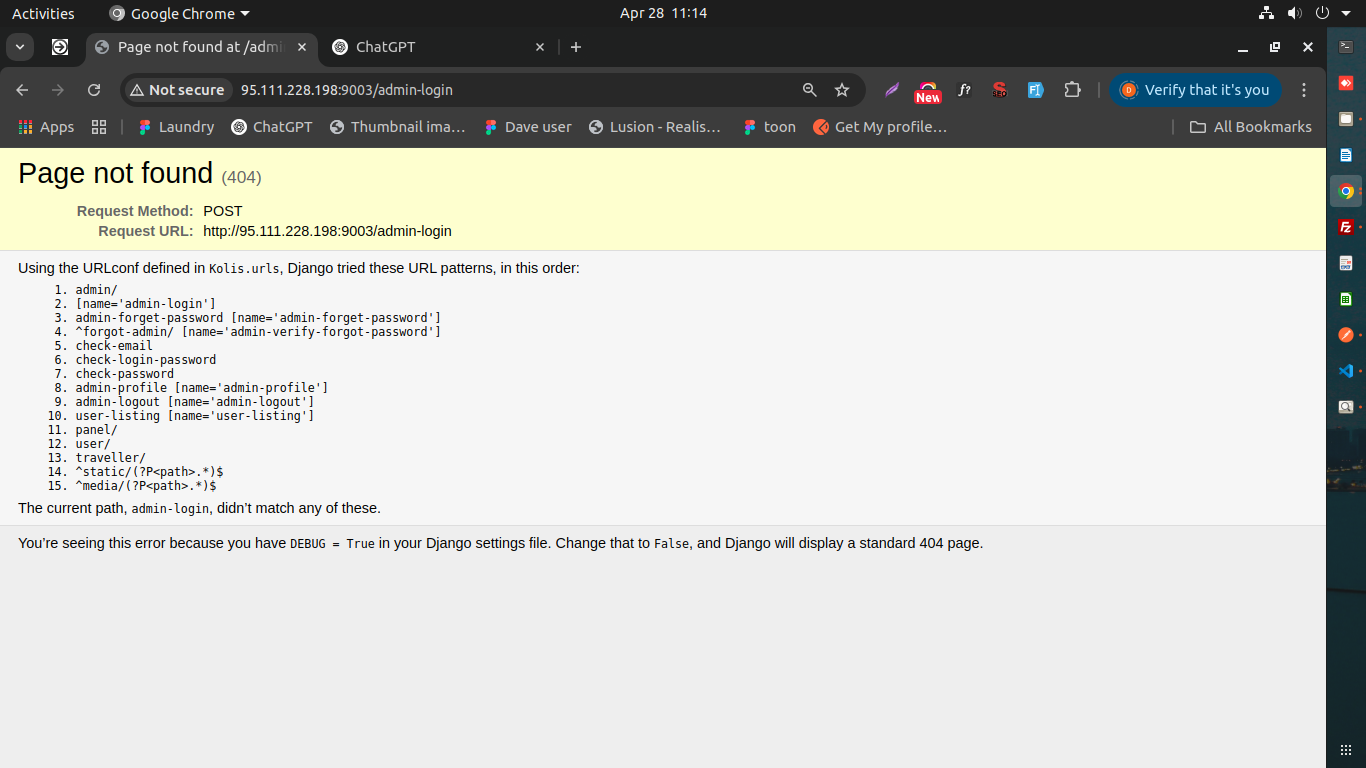
Task: Launch Visual Studio Code from dock
Action: click(1346, 371)
